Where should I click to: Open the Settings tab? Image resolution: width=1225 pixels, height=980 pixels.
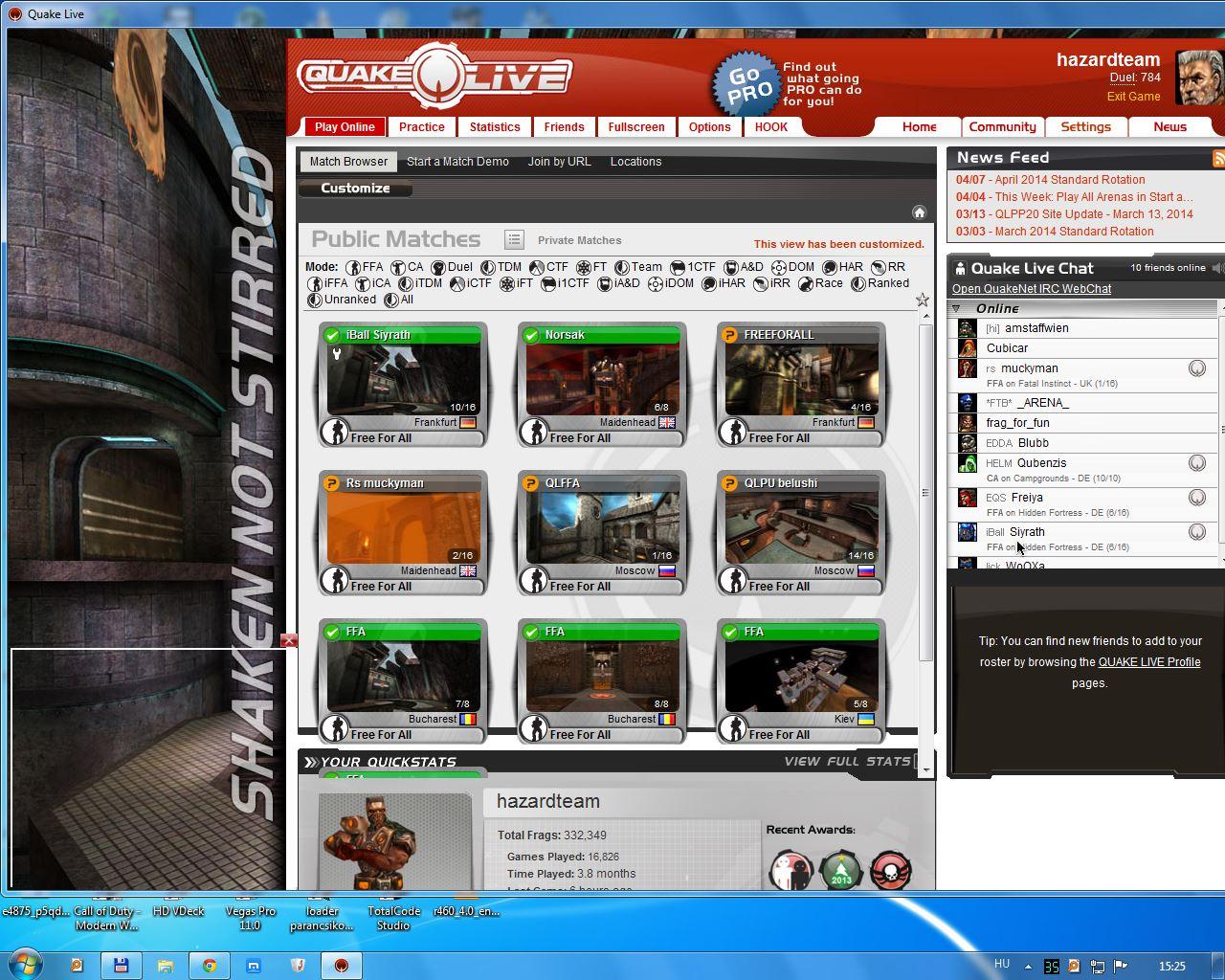click(x=1085, y=126)
